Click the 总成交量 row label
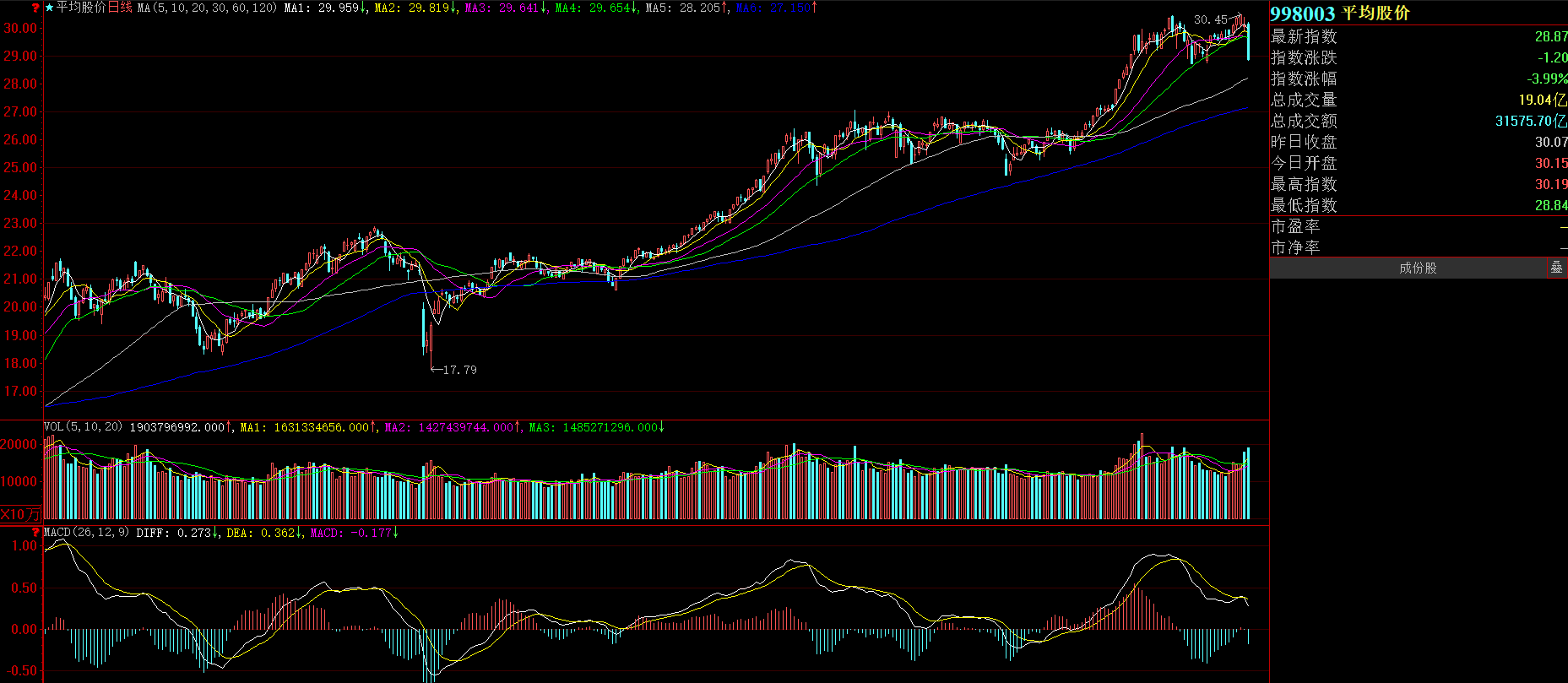This screenshot has height=683, width=1568. tap(1304, 100)
